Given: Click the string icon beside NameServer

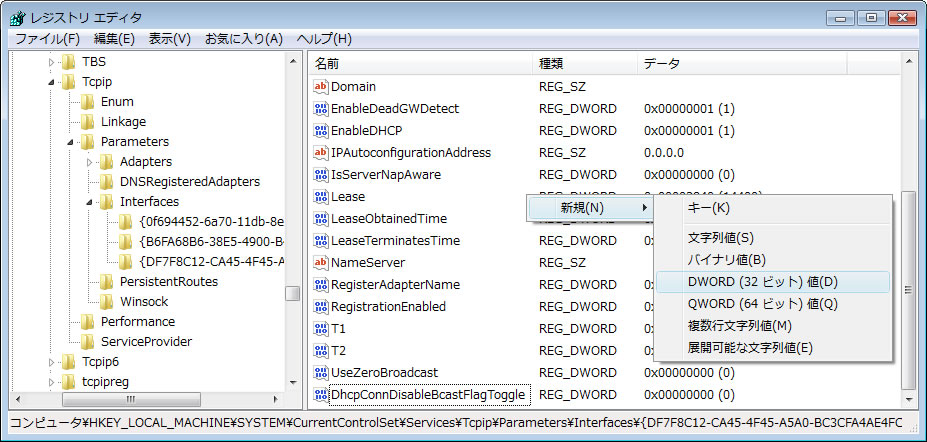Looking at the screenshot, I should pyautogui.click(x=320, y=262).
